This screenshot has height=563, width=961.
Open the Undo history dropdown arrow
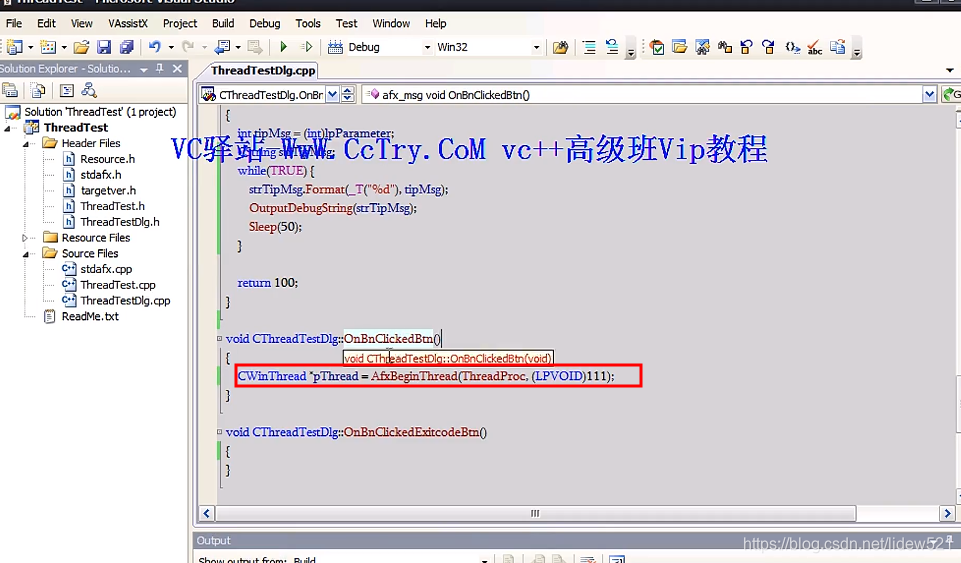[x=171, y=47]
